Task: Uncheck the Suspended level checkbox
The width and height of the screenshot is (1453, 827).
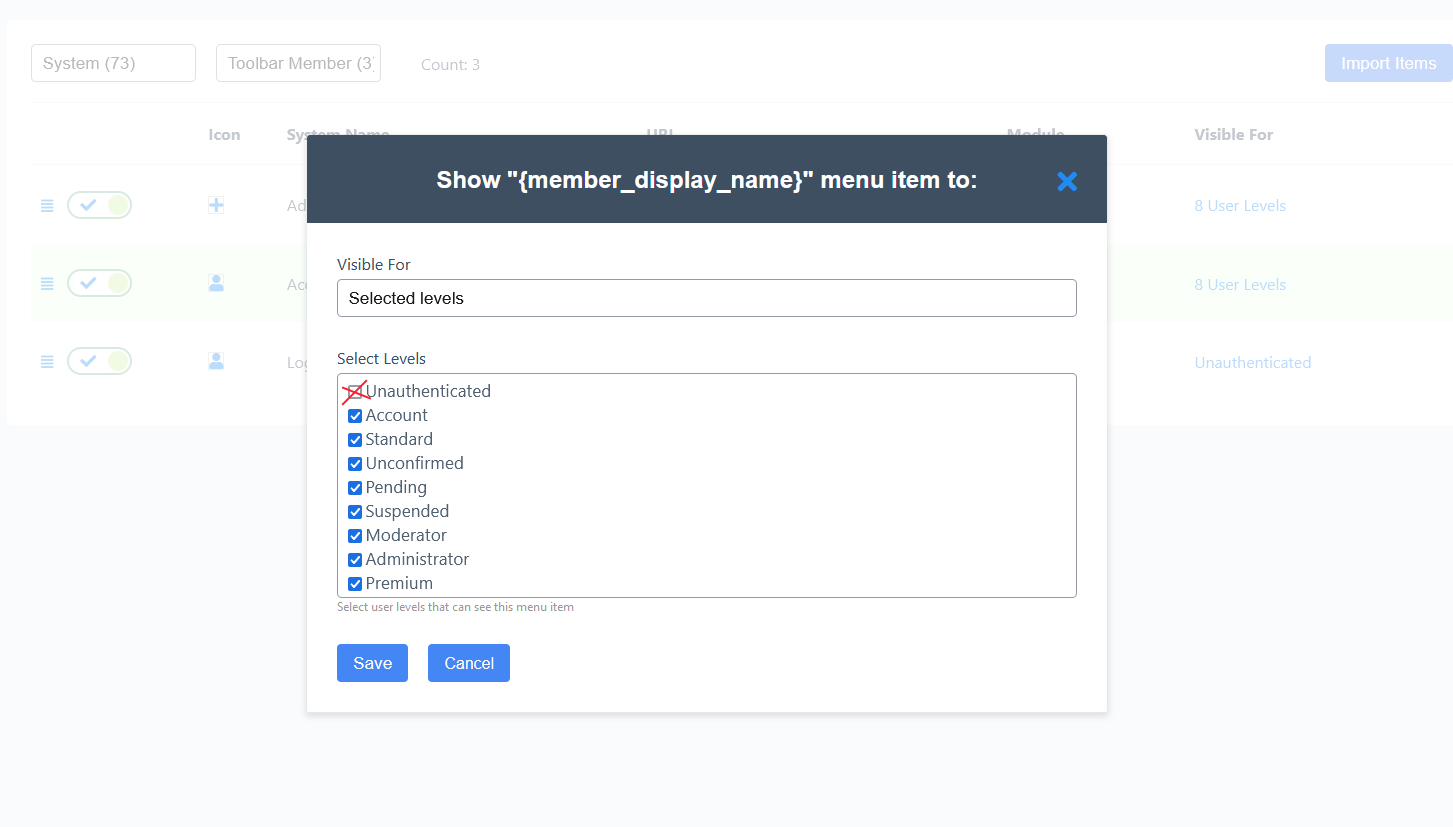Action: (355, 512)
